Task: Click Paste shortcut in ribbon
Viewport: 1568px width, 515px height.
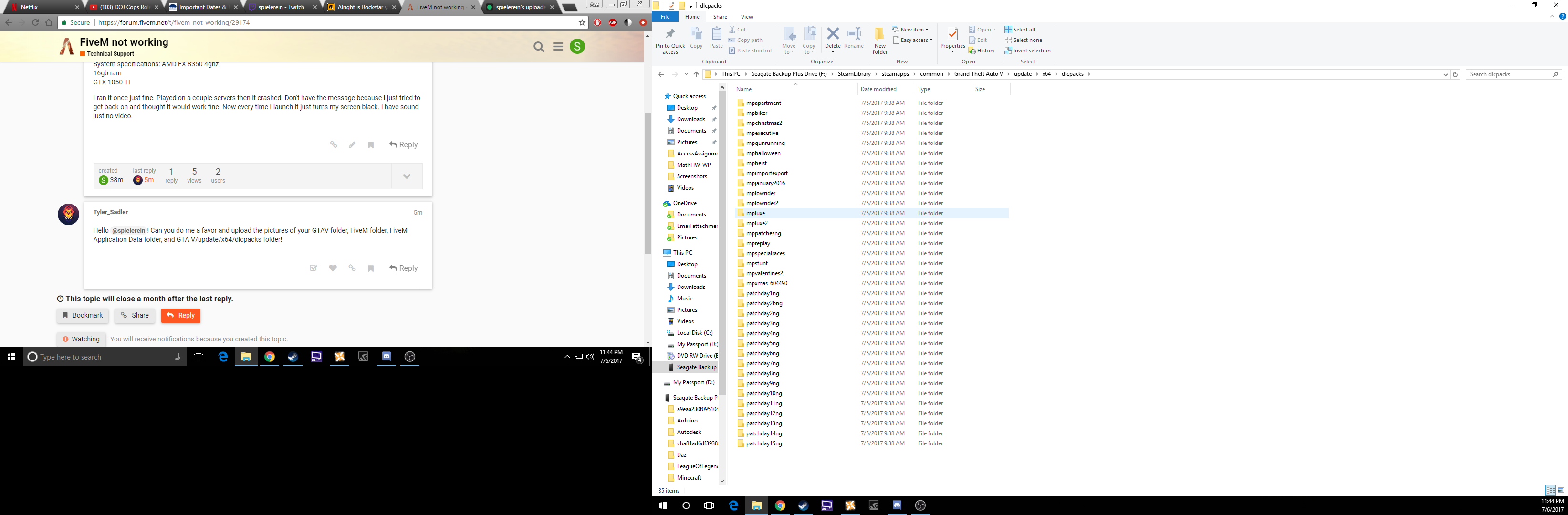Action: [750, 51]
